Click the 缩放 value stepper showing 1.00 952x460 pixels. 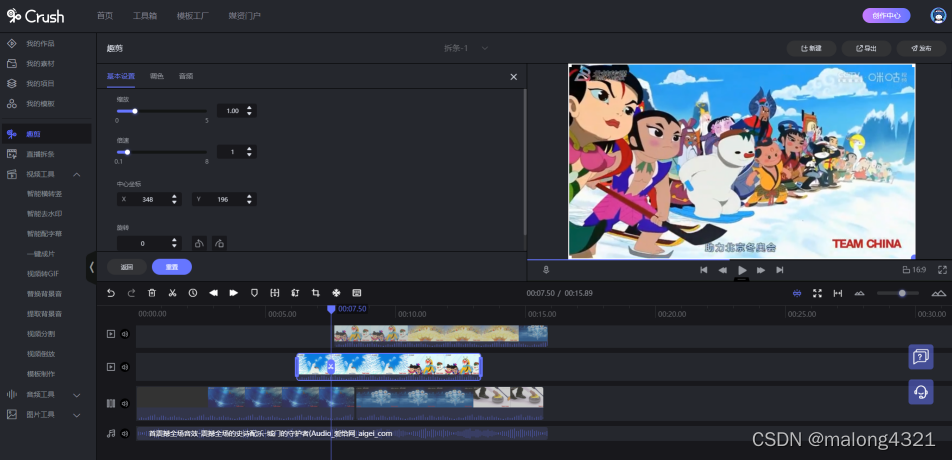pyautogui.click(x=237, y=111)
